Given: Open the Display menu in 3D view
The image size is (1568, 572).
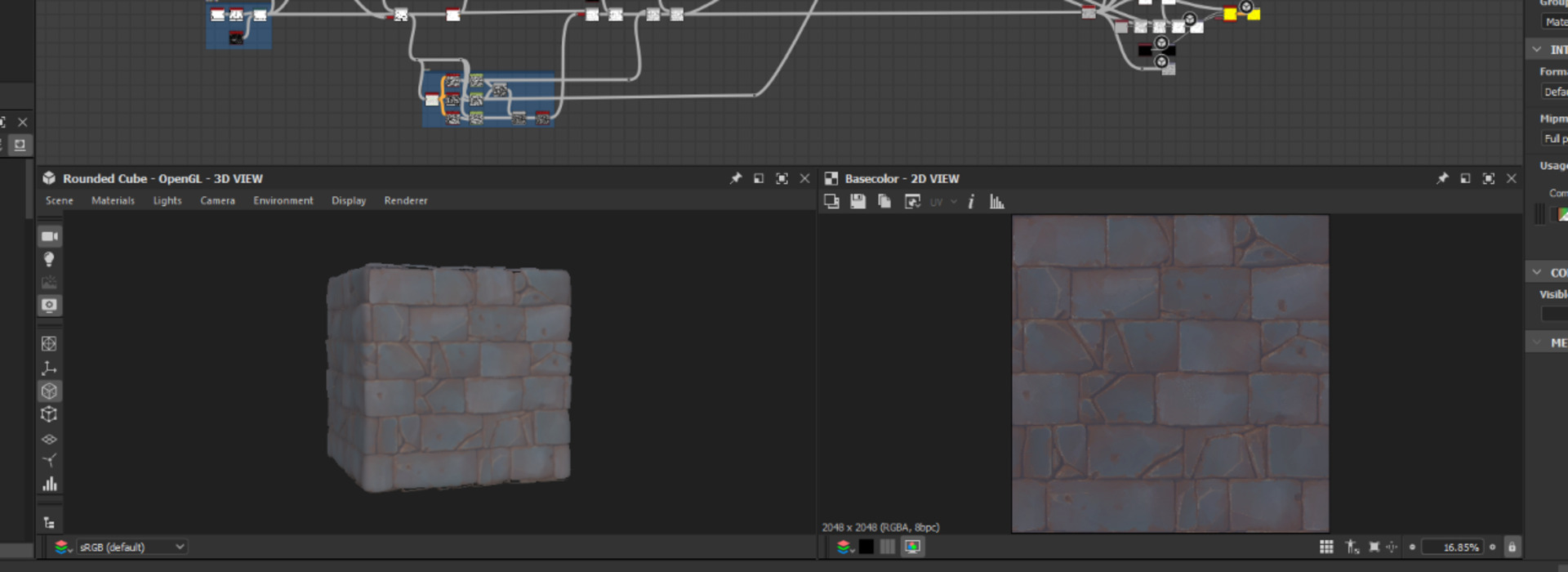Looking at the screenshot, I should pyautogui.click(x=349, y=200).
